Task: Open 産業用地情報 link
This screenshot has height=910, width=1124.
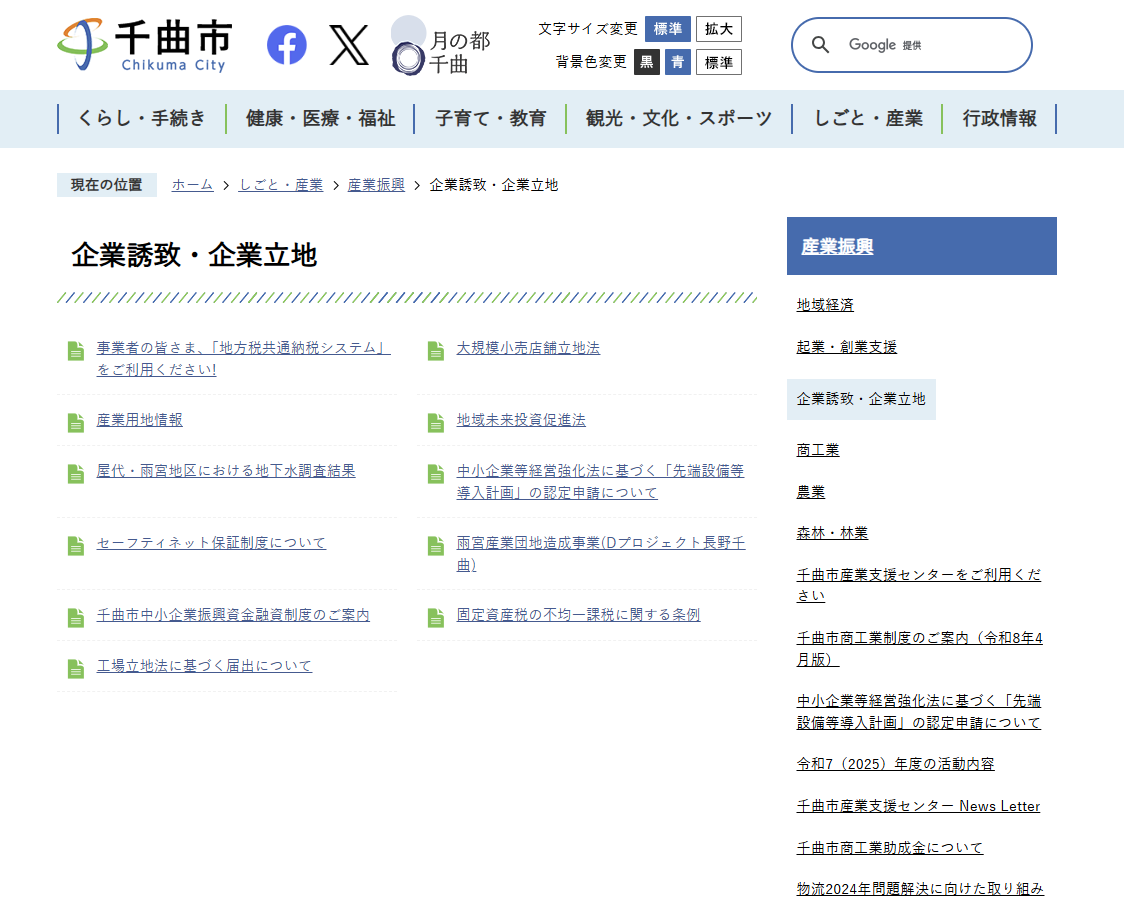Action: (140, 420)
